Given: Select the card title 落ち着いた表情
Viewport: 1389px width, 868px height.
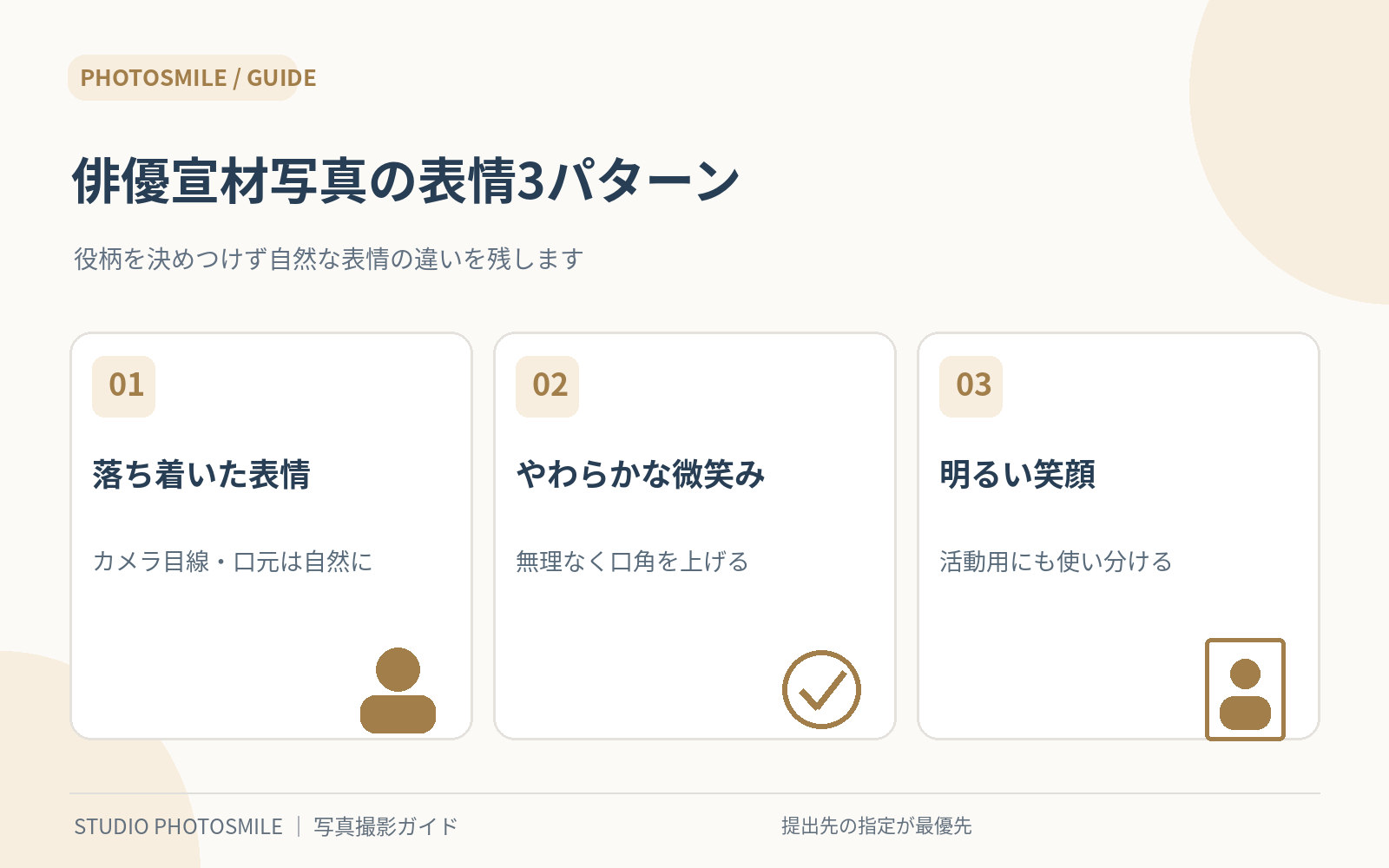Looking at the screenshot, I should (x=201, y=475).
